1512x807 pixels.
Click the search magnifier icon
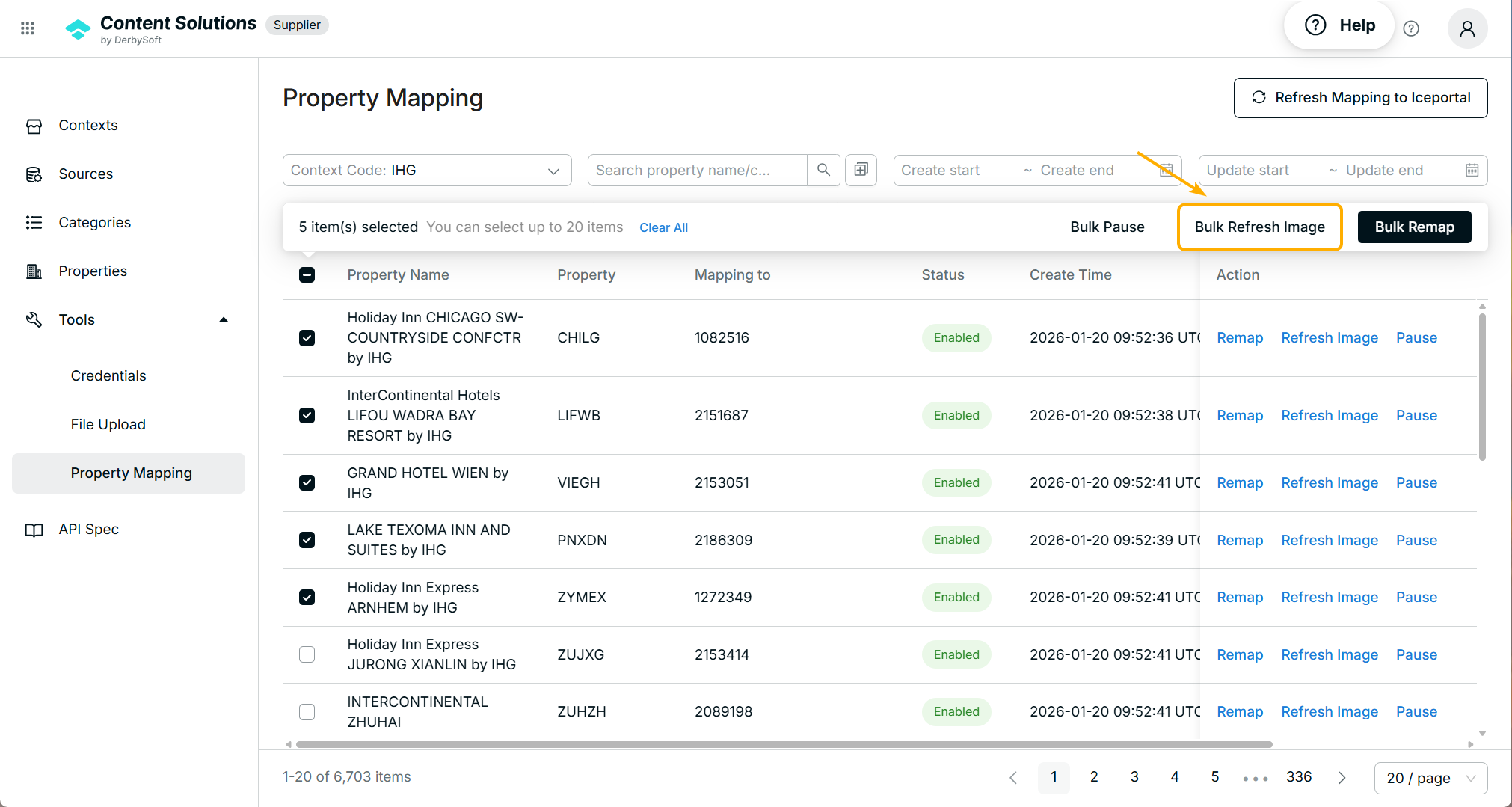[x=823, y=170]
